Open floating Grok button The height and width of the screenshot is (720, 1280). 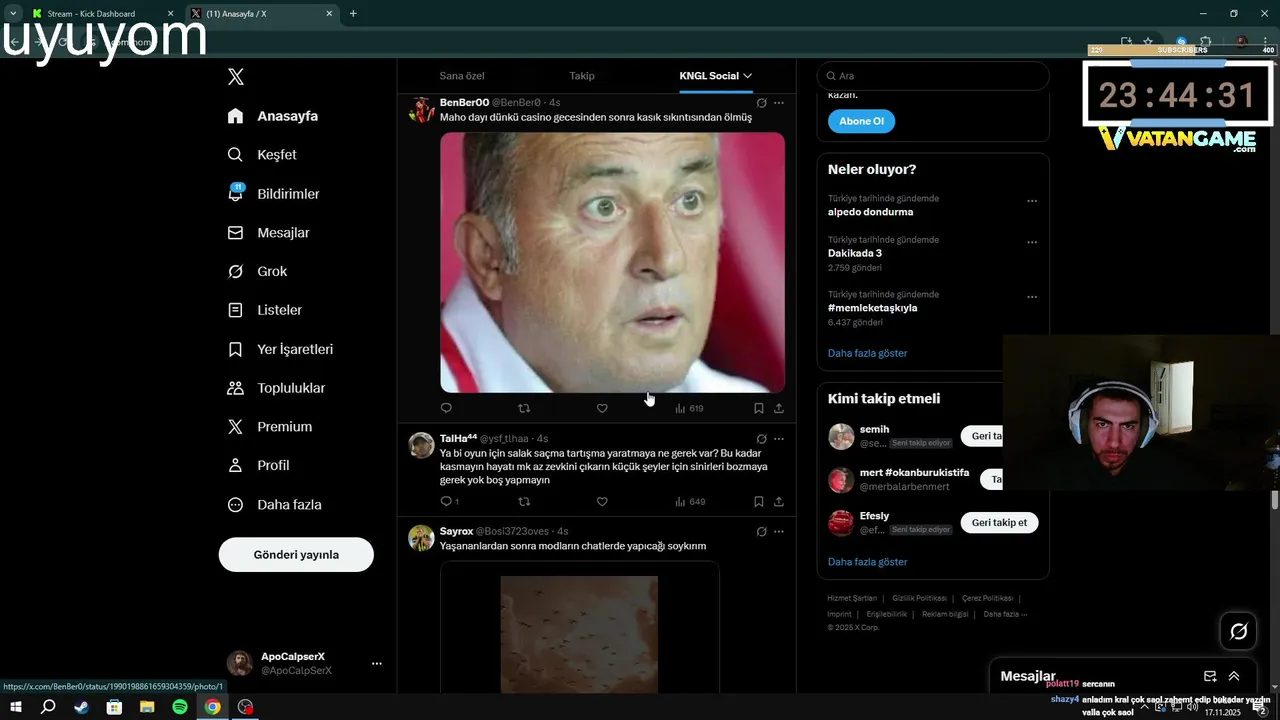[x=1238, y=631]
